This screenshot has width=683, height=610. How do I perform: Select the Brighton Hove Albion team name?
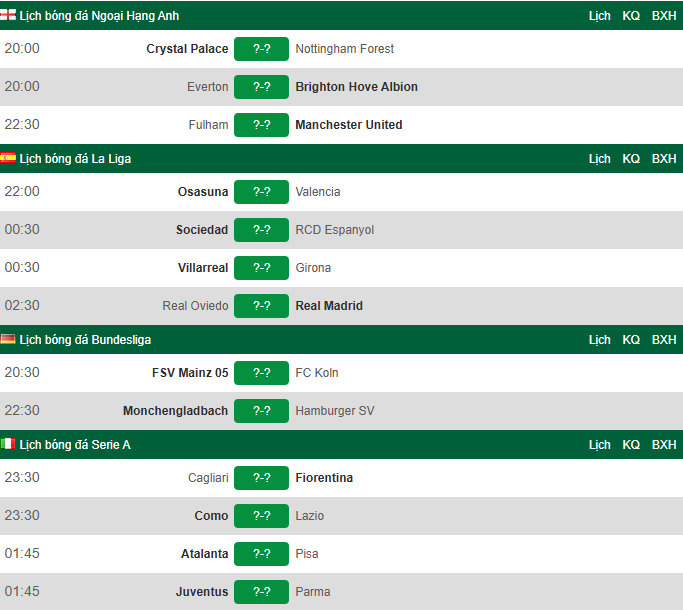(x=356, y=87)
